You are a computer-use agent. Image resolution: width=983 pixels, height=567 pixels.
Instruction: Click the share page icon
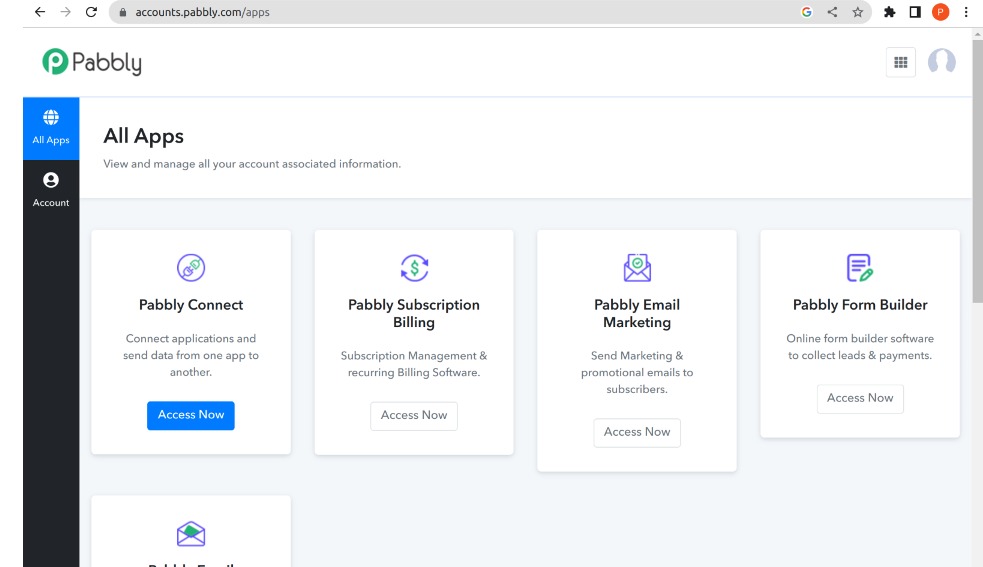(832, 12)
